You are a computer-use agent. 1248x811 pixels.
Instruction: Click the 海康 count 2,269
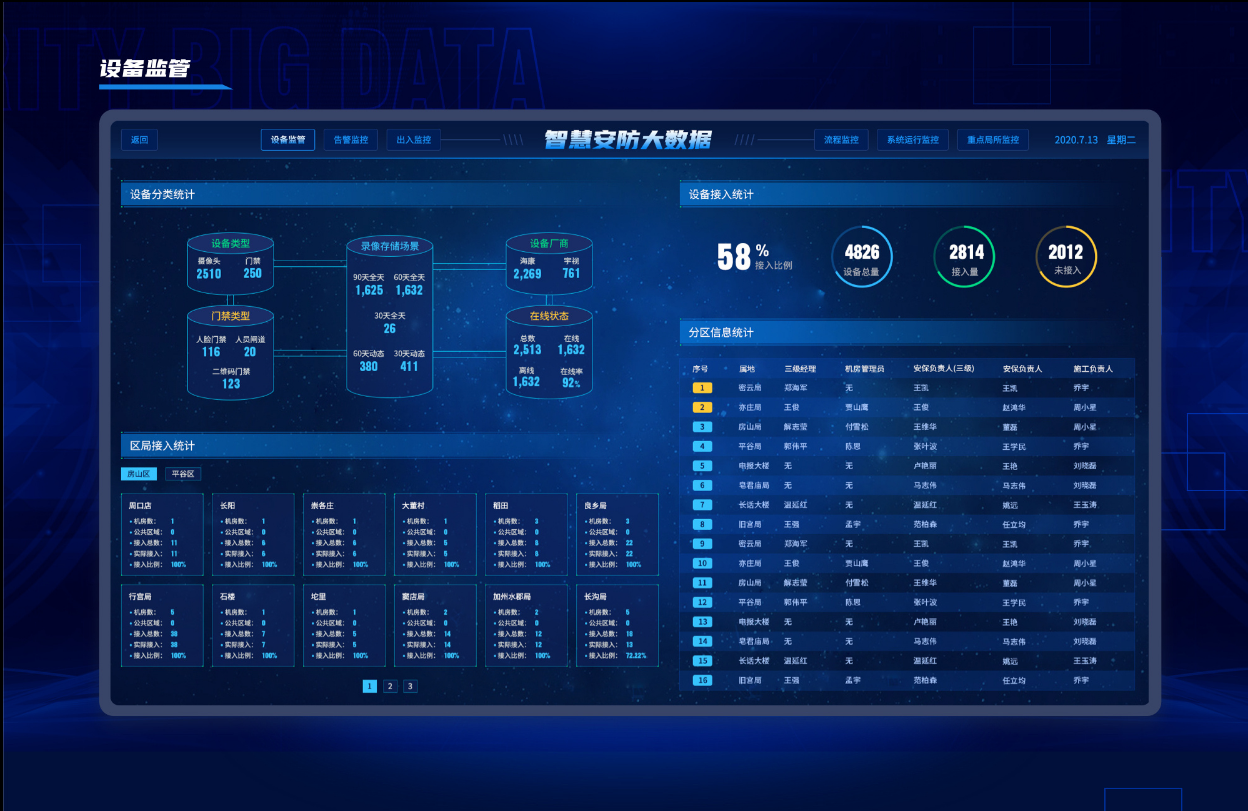[x=527, y=274]
